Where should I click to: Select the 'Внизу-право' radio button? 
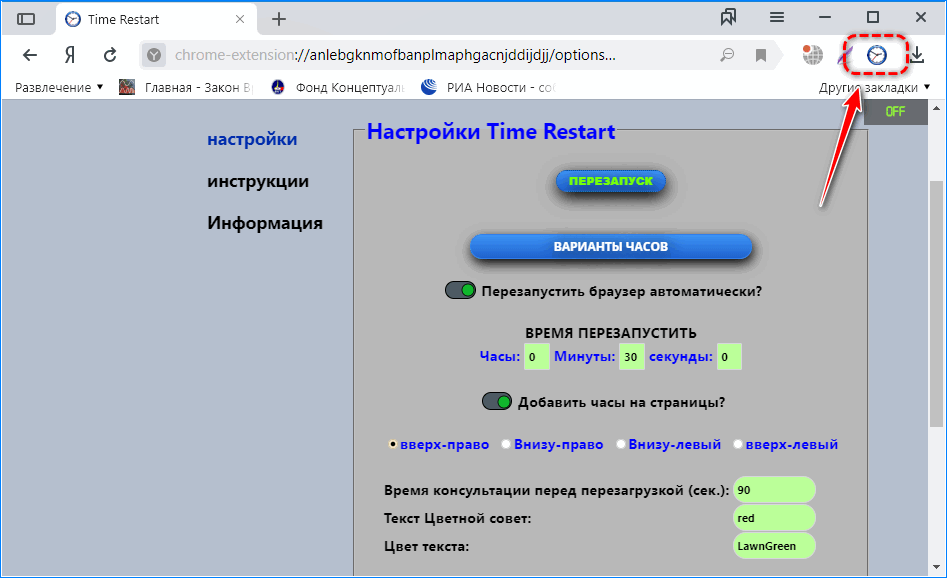(x=506, y=444)
